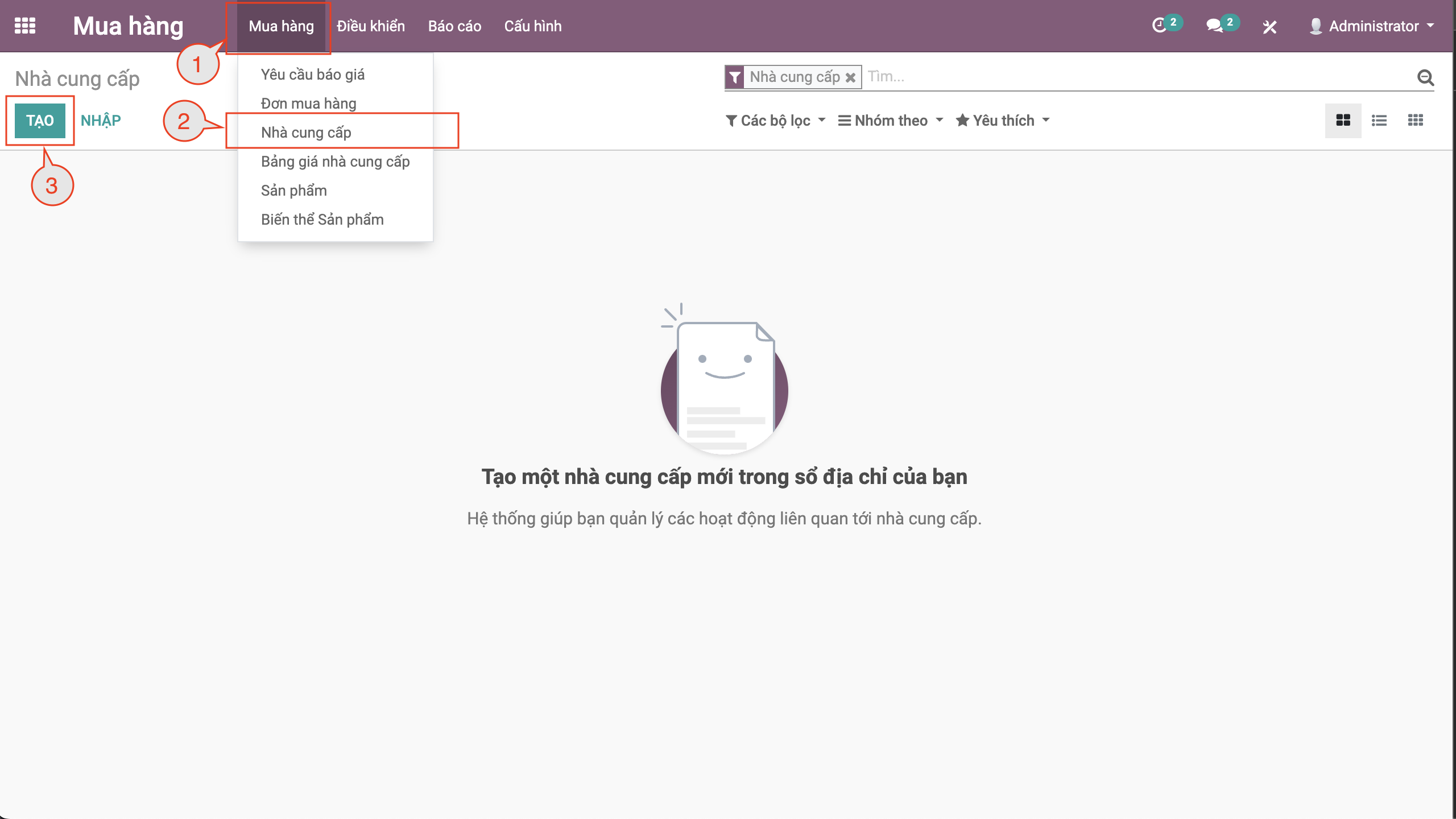
Task: Expand the Nhóm theo dropdown
Action: [x=891, y=121]
